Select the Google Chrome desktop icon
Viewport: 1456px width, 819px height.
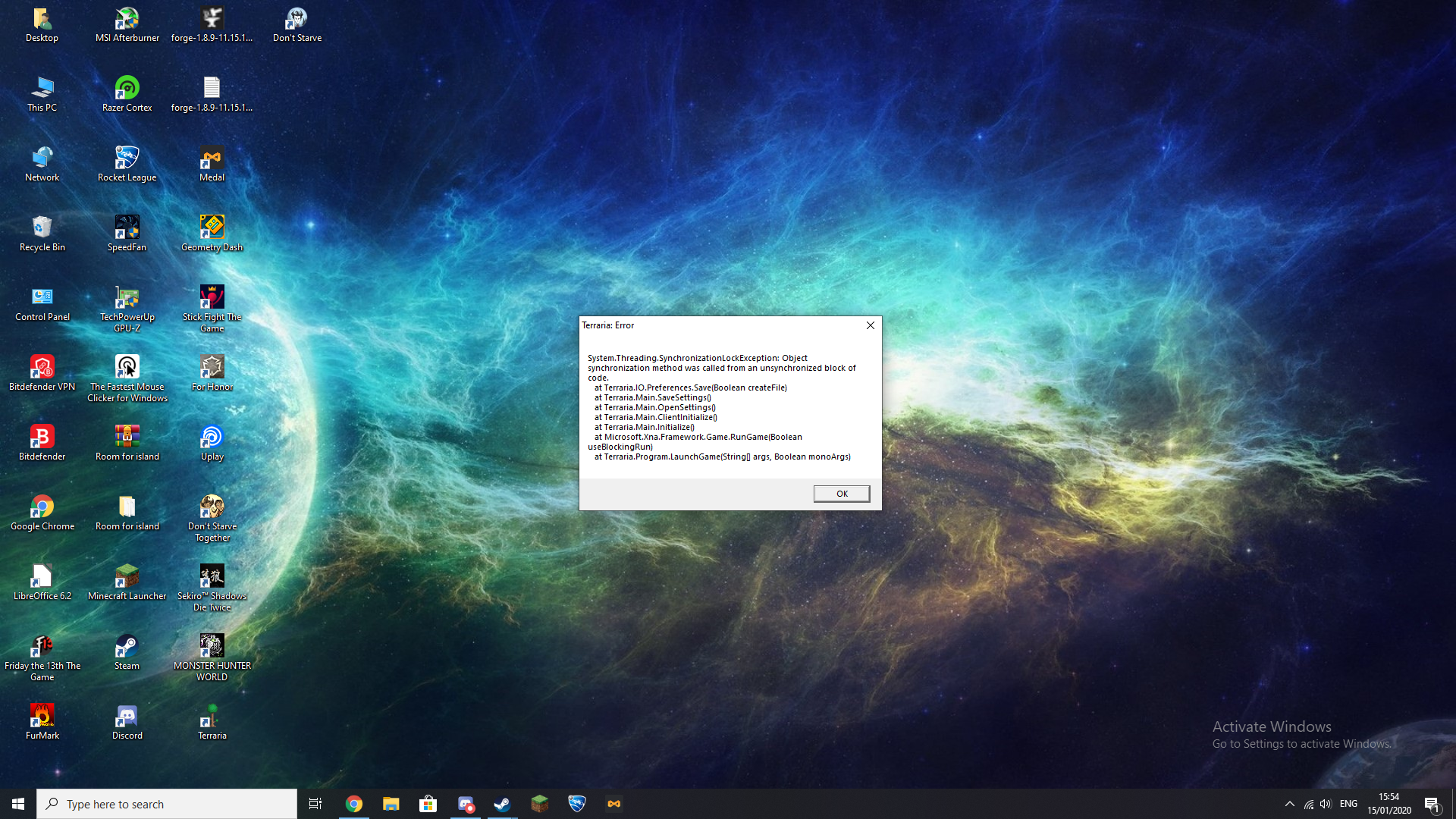[x=42, y=513]
